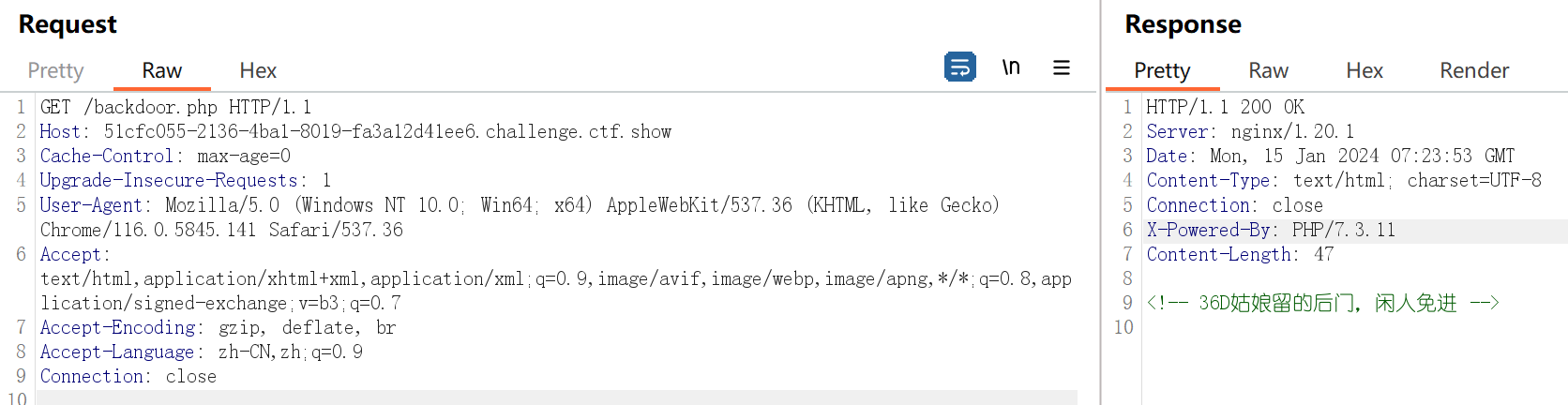The height and width of the screenshot is (405, 1568).
Task: Toggle the word wrap icon in Request panel
Action: click(x=959, y=67)
